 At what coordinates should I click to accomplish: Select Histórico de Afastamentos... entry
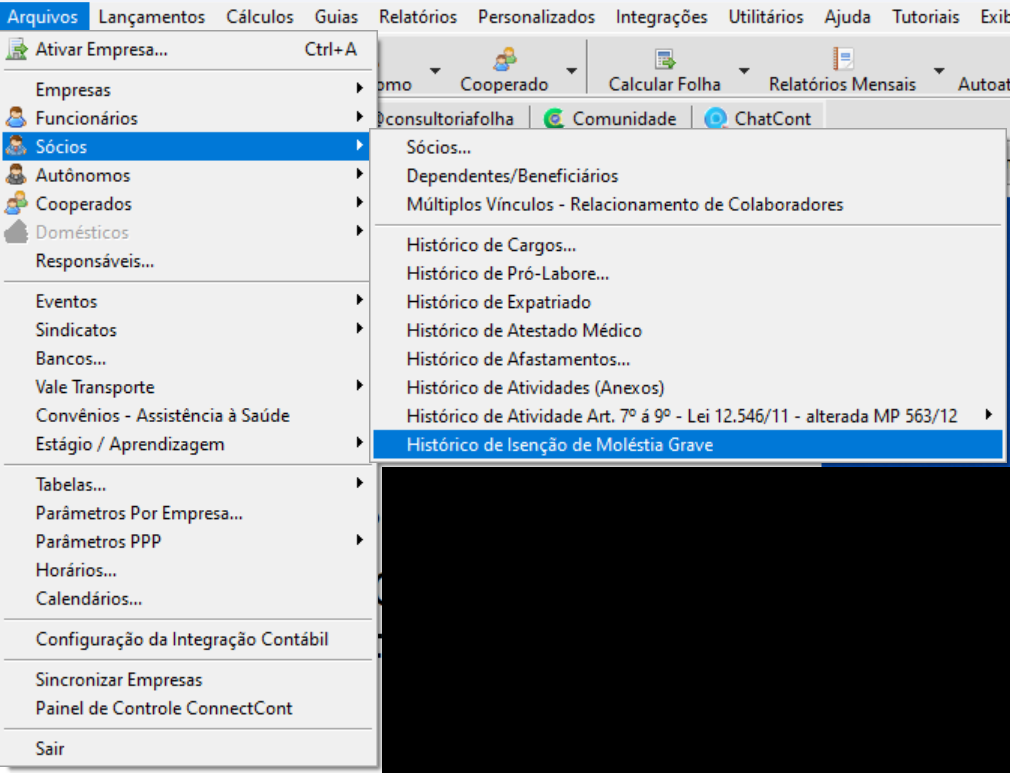click(688, 359)
